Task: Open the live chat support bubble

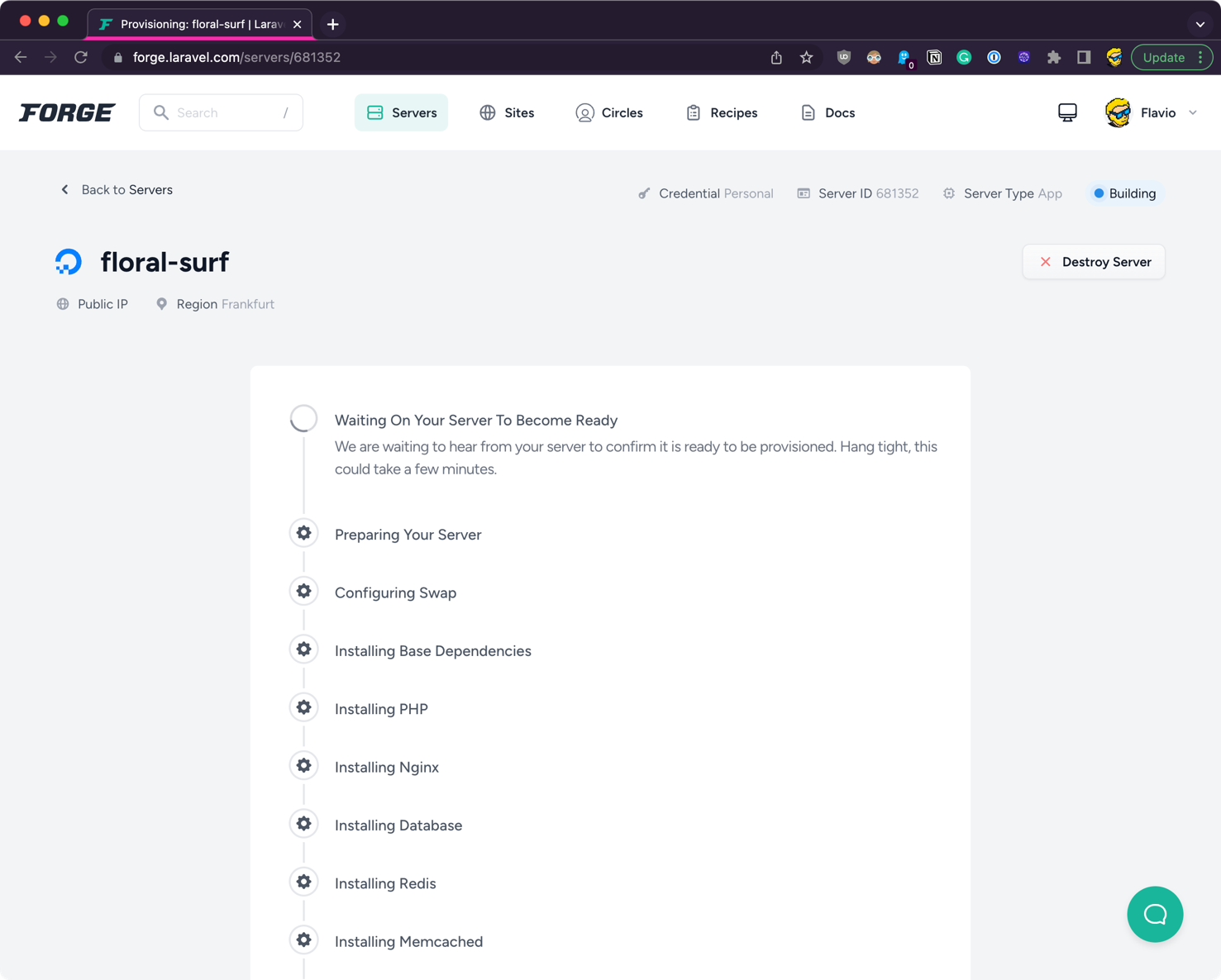Action: [1155, 914]
